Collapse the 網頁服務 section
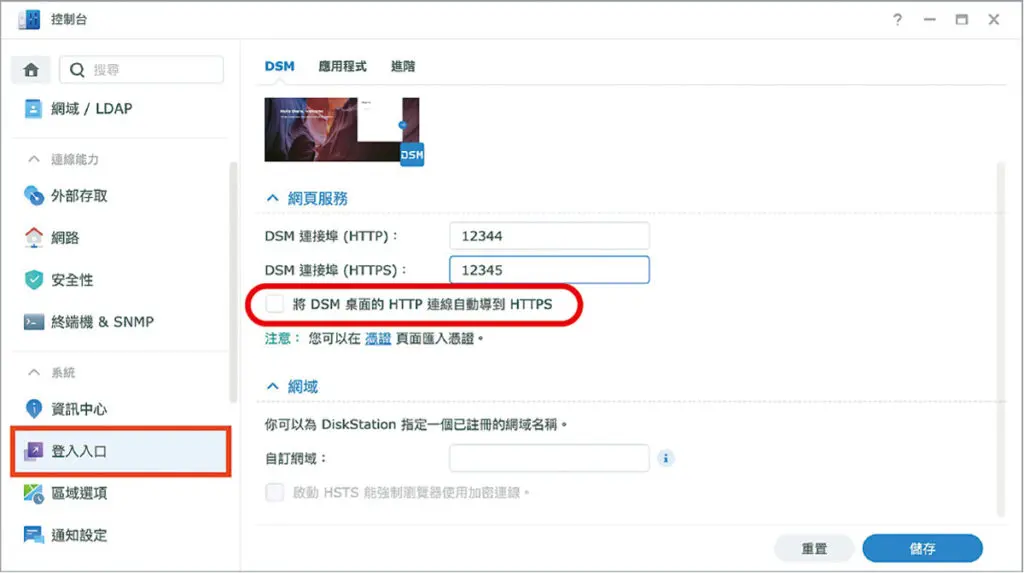Viewport: 1024px width, 573px height. click(272, 198)
